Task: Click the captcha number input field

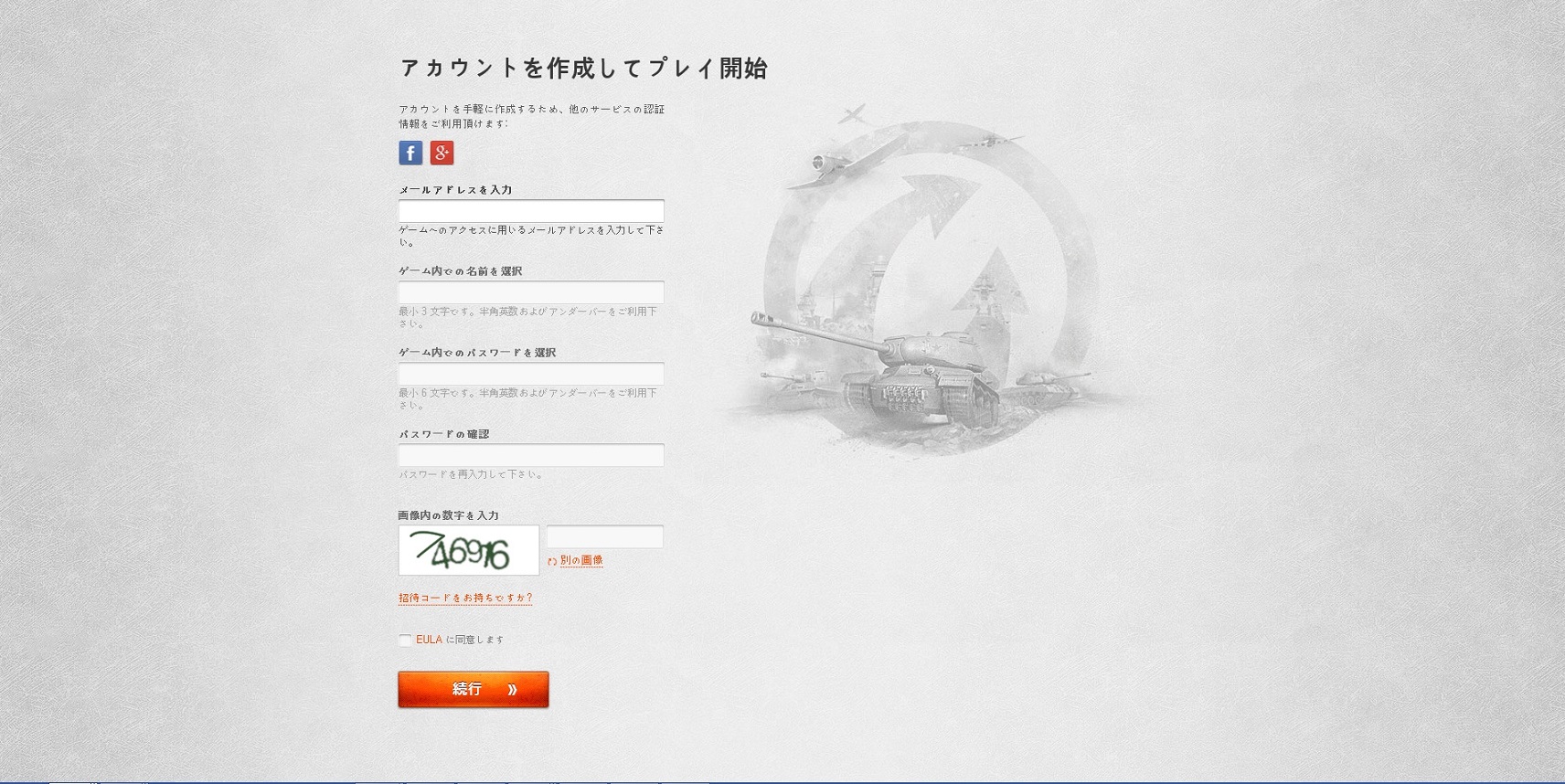Action: [x=605, y=536]
